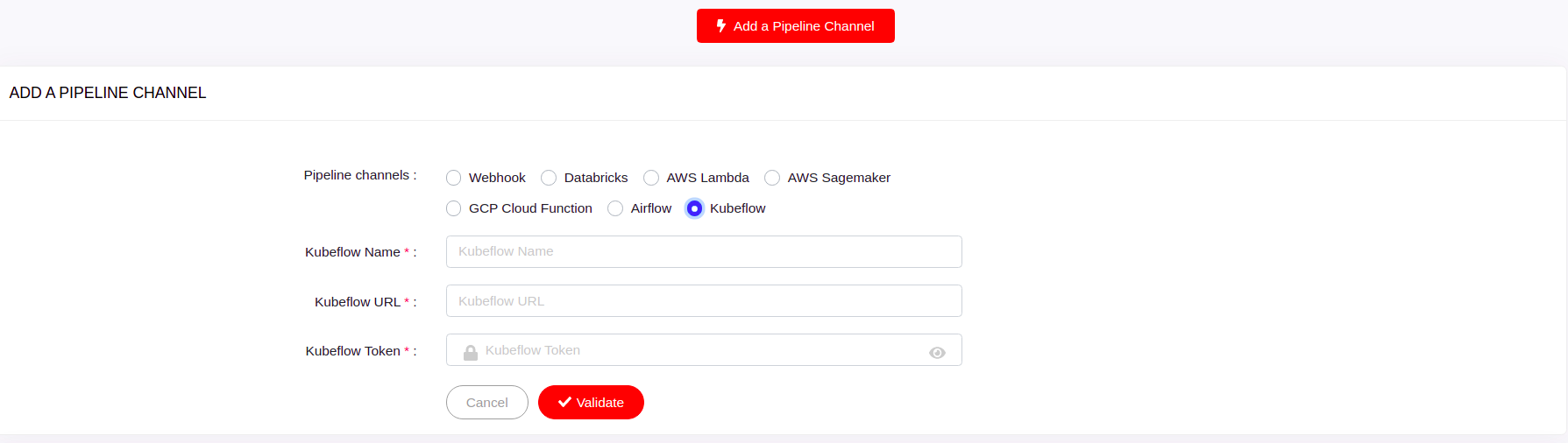Cancel adding the pipeline channel
The height and width of the screenshot is (443, 1568).
tap(486, 403)
